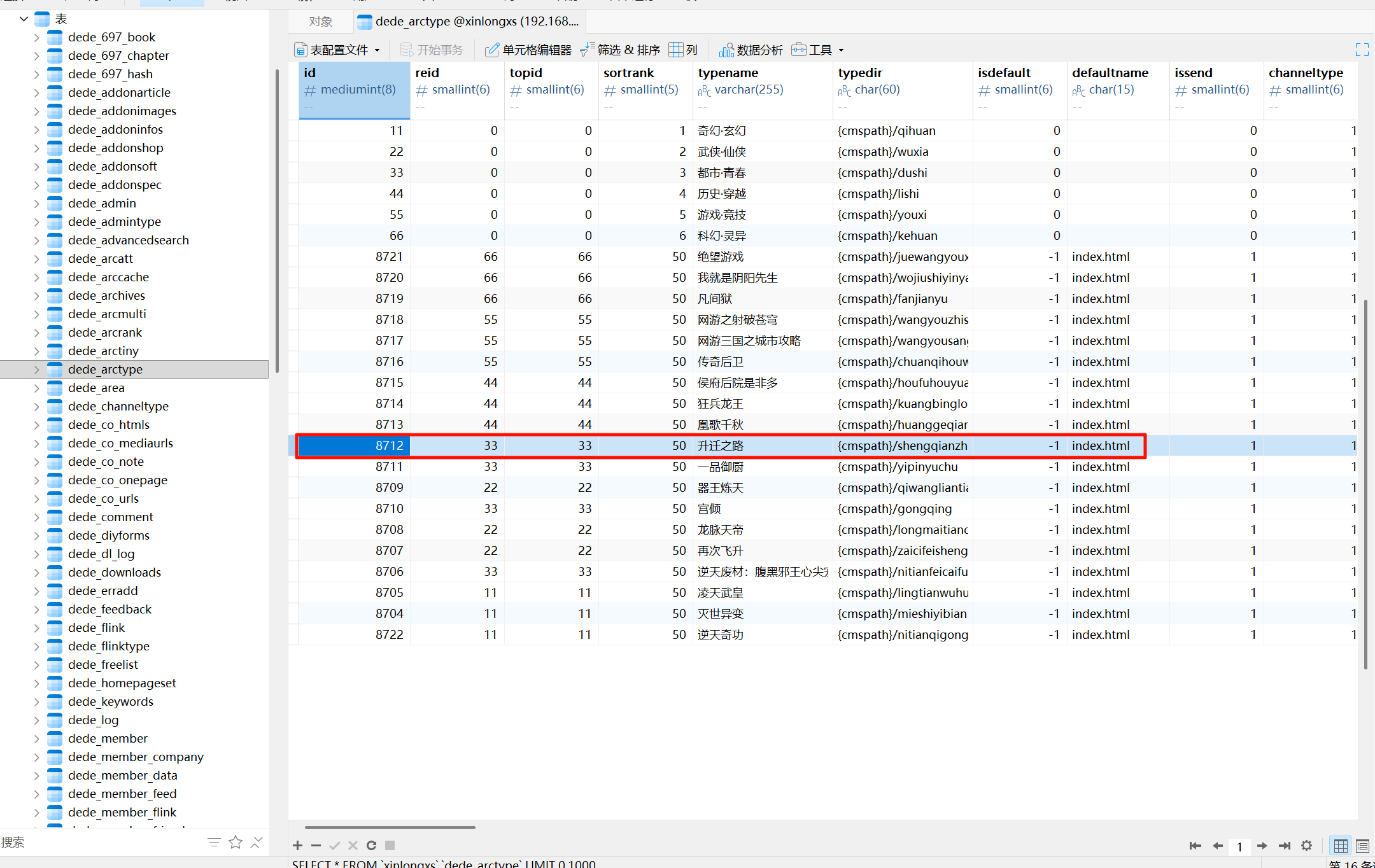This screenshot has width=1375, height=868.
Task: Go to last page of records
Action: 1285,846
